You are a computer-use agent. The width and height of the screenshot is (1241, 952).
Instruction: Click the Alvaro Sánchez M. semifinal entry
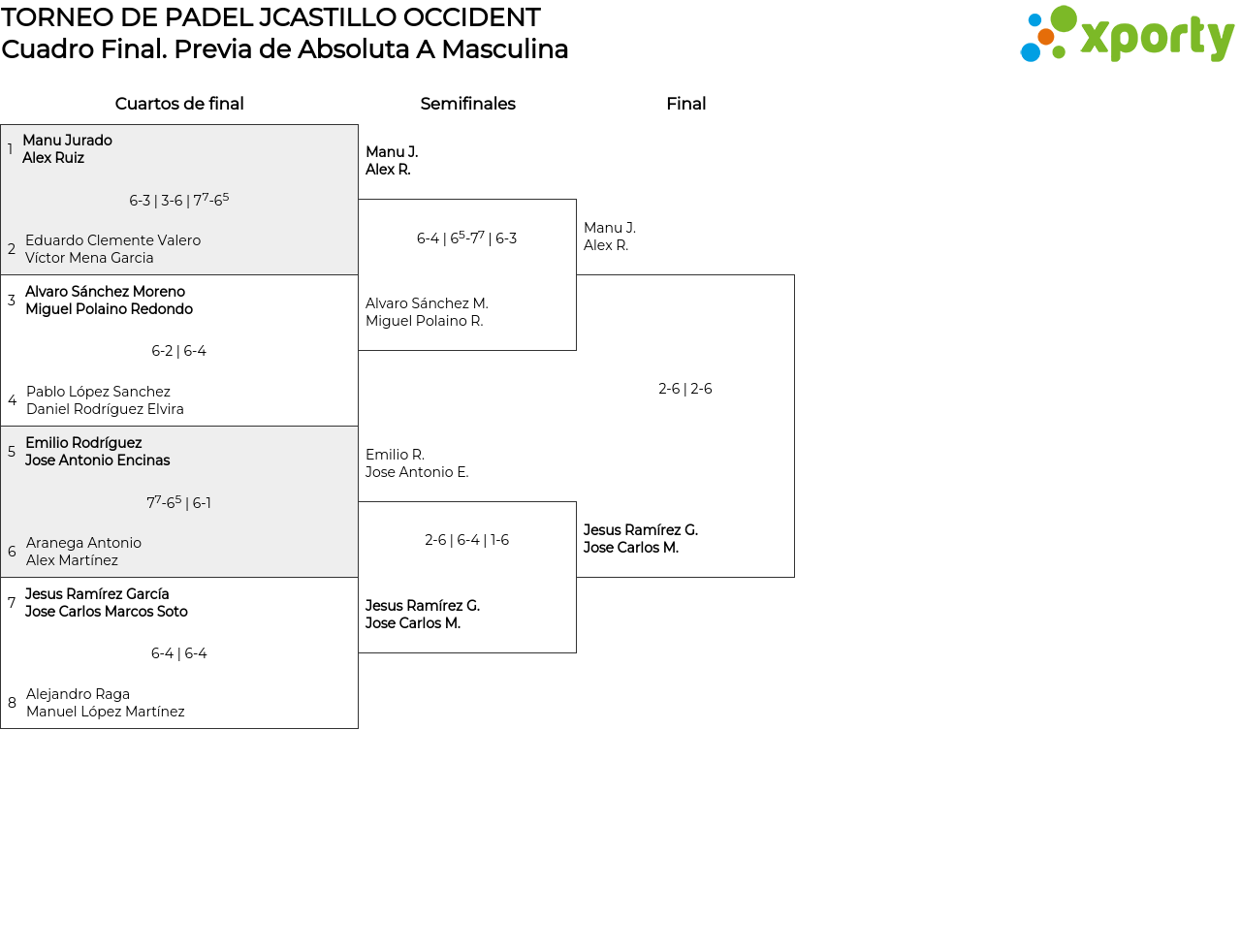[x=427, y=312]
